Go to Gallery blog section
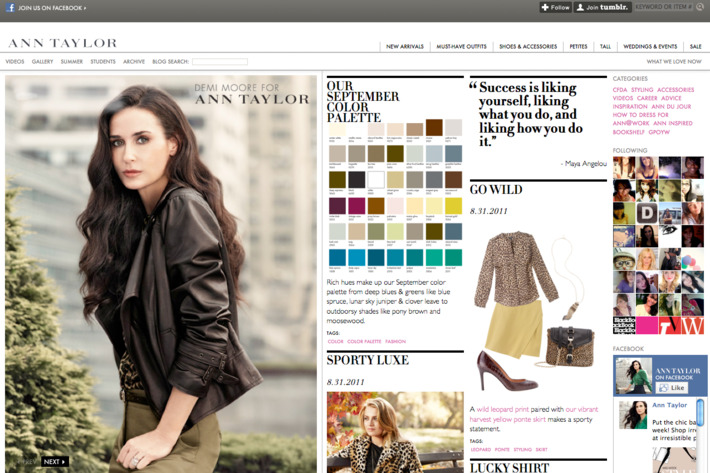The height and width of the screenshot is (473, 710). pos(42,62)
